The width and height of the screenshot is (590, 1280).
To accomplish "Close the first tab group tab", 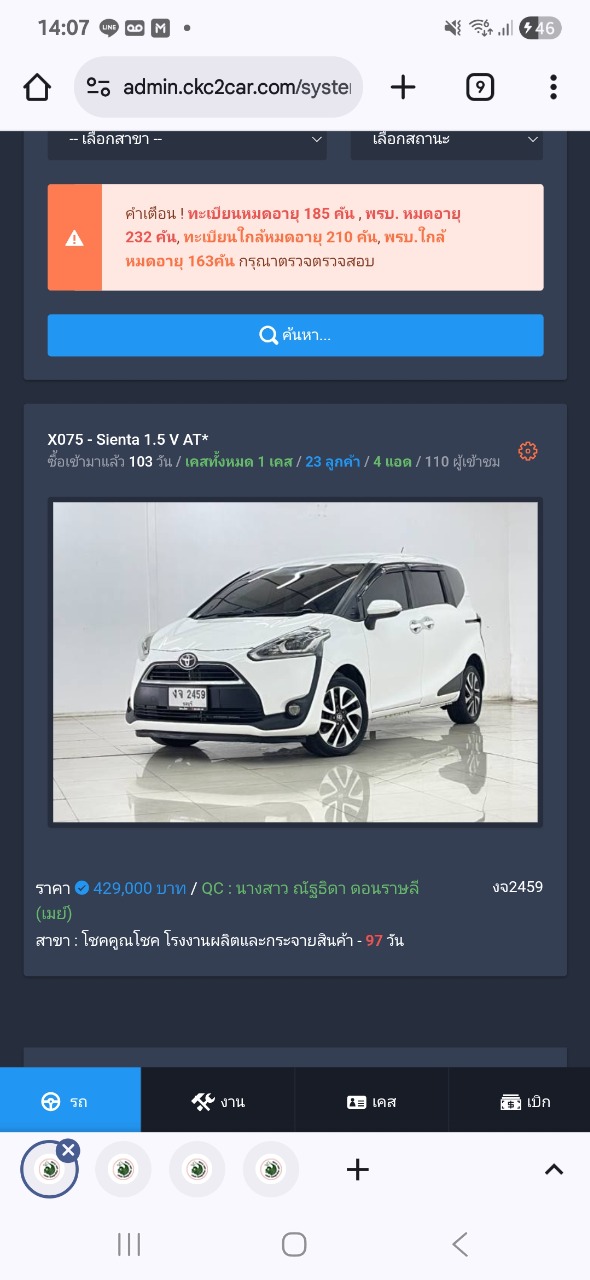I will (68, 1150).
